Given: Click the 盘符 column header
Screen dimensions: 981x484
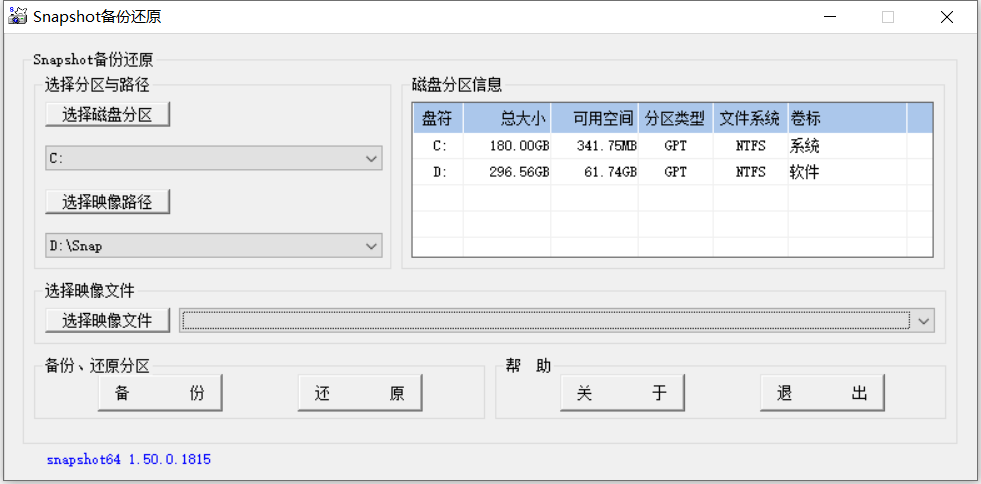Looking at the screenshot, I should [437, 119].
